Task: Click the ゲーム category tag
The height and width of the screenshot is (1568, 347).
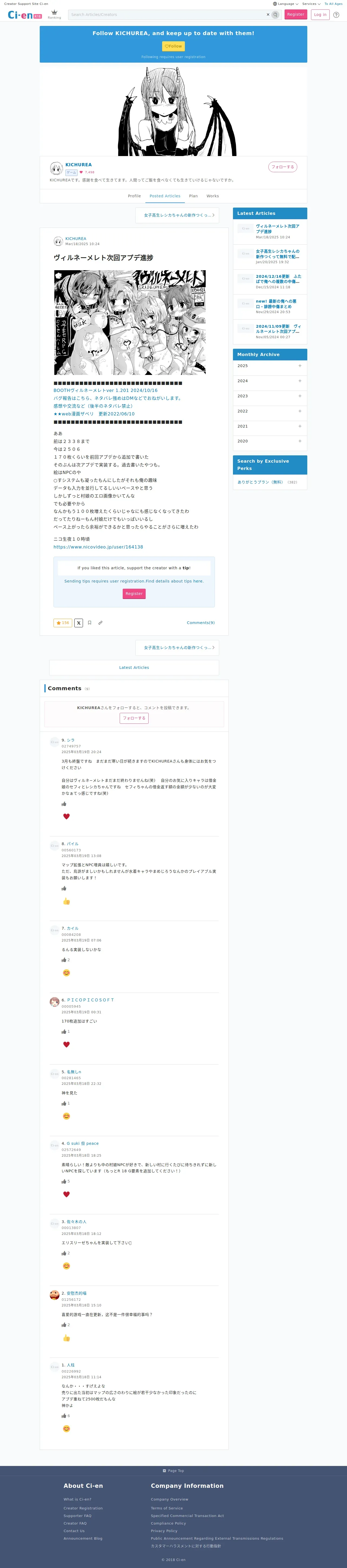Action: point(71,172)
